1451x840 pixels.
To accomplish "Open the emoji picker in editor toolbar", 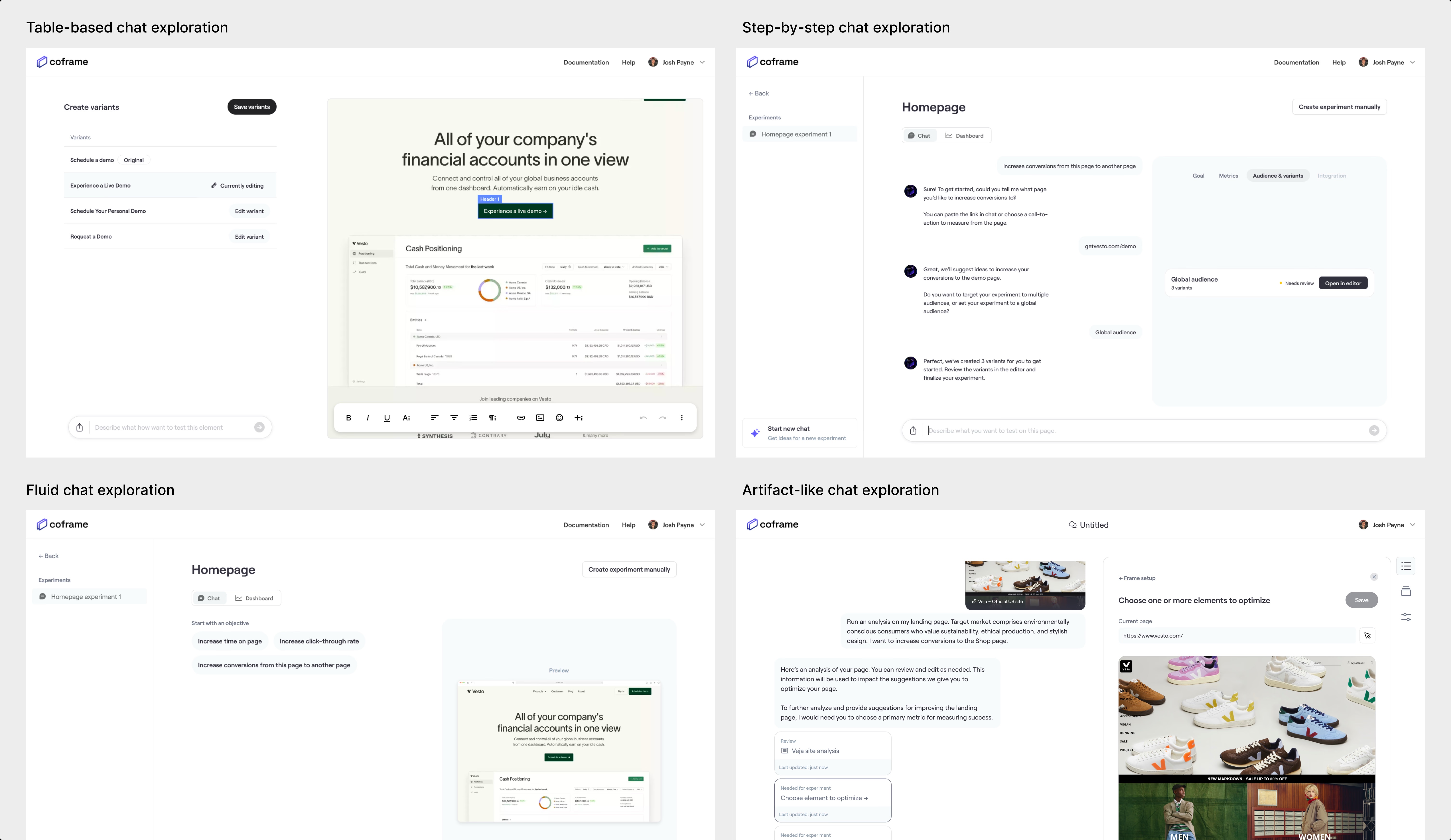I will [x=559, y=418].
